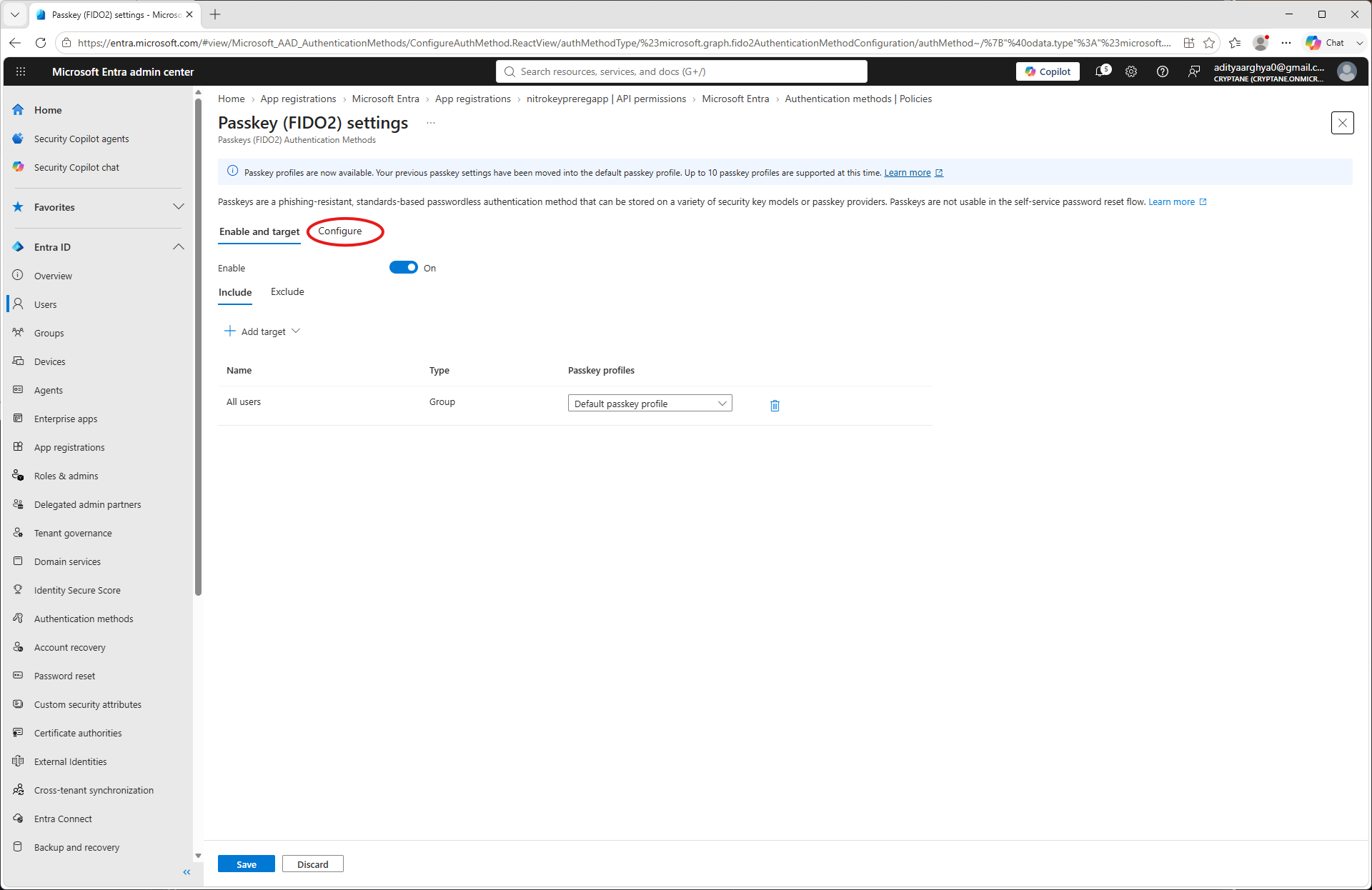Open the notifications bell icon
Screen dimensions: 1372x890
1103,71
